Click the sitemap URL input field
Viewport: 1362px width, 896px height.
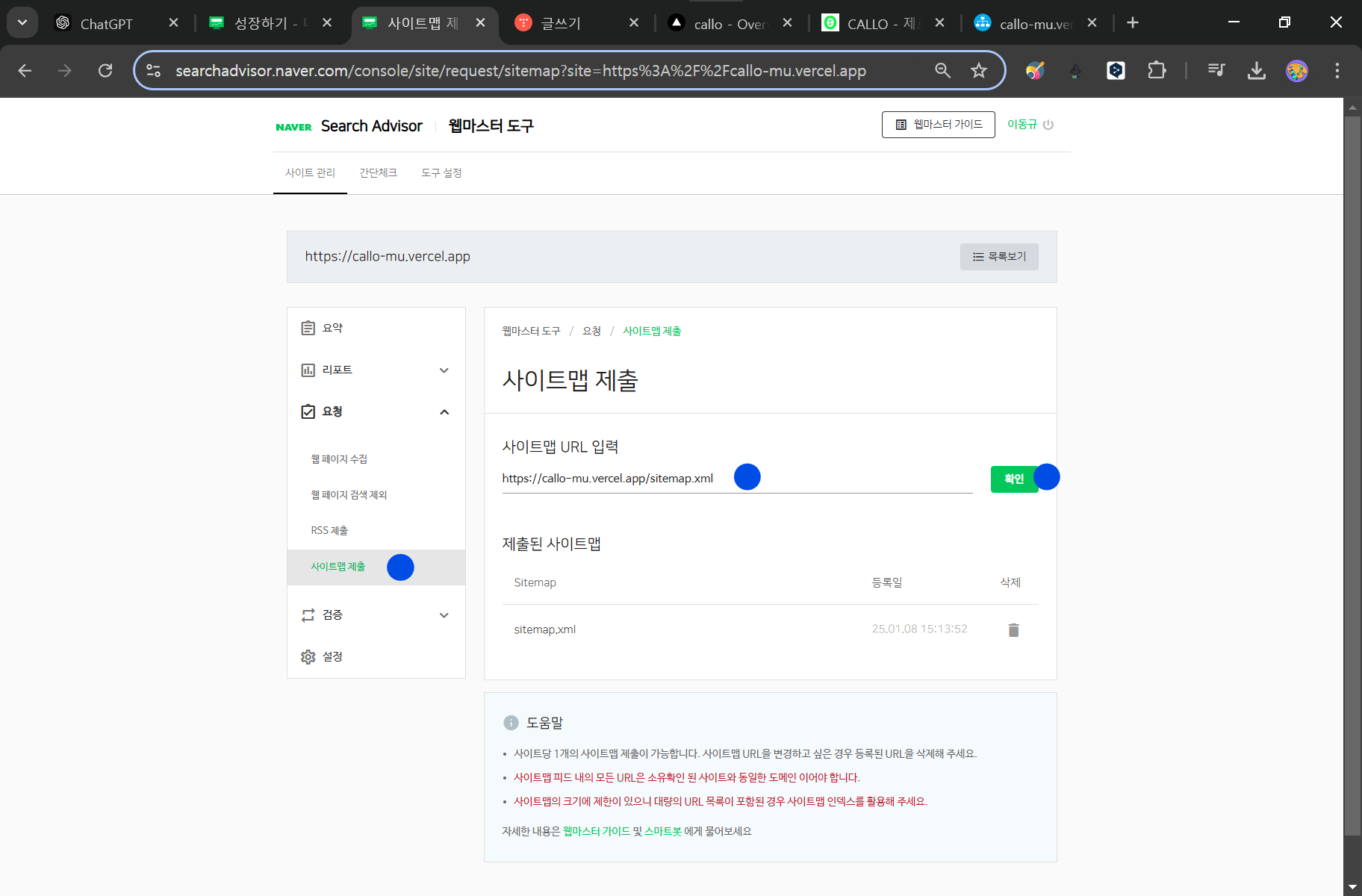coord(737,478)
